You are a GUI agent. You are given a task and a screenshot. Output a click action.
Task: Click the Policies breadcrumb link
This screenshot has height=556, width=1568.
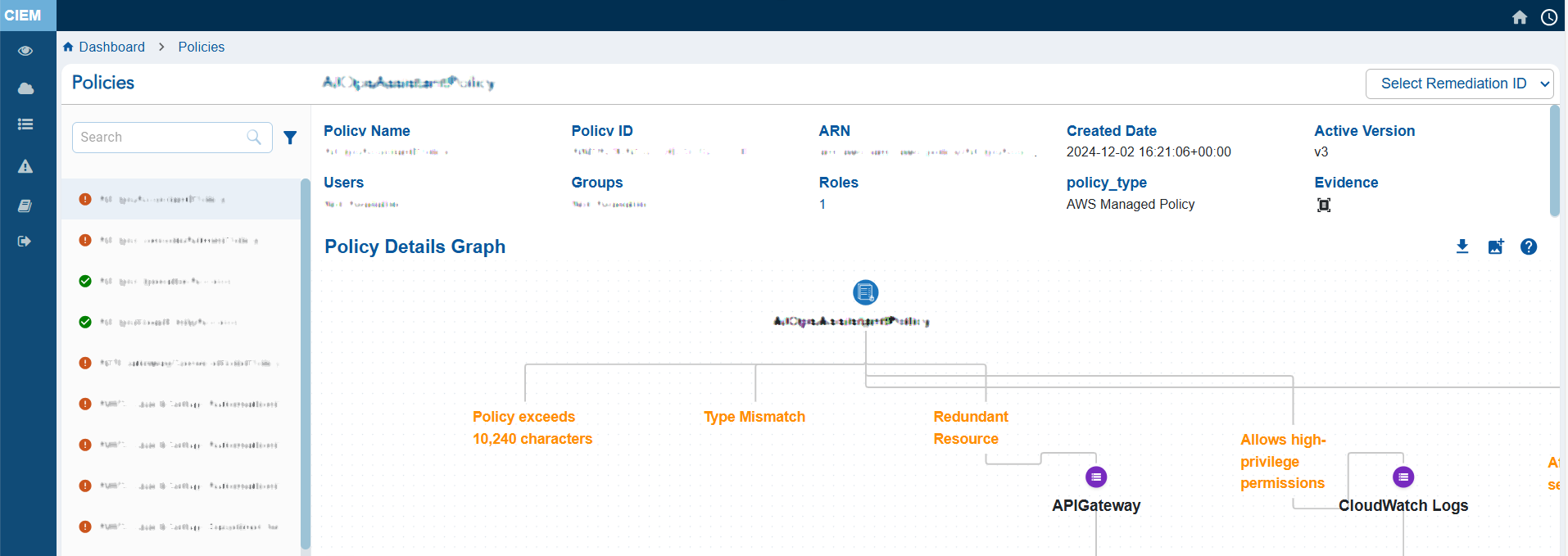coord(202,47)
